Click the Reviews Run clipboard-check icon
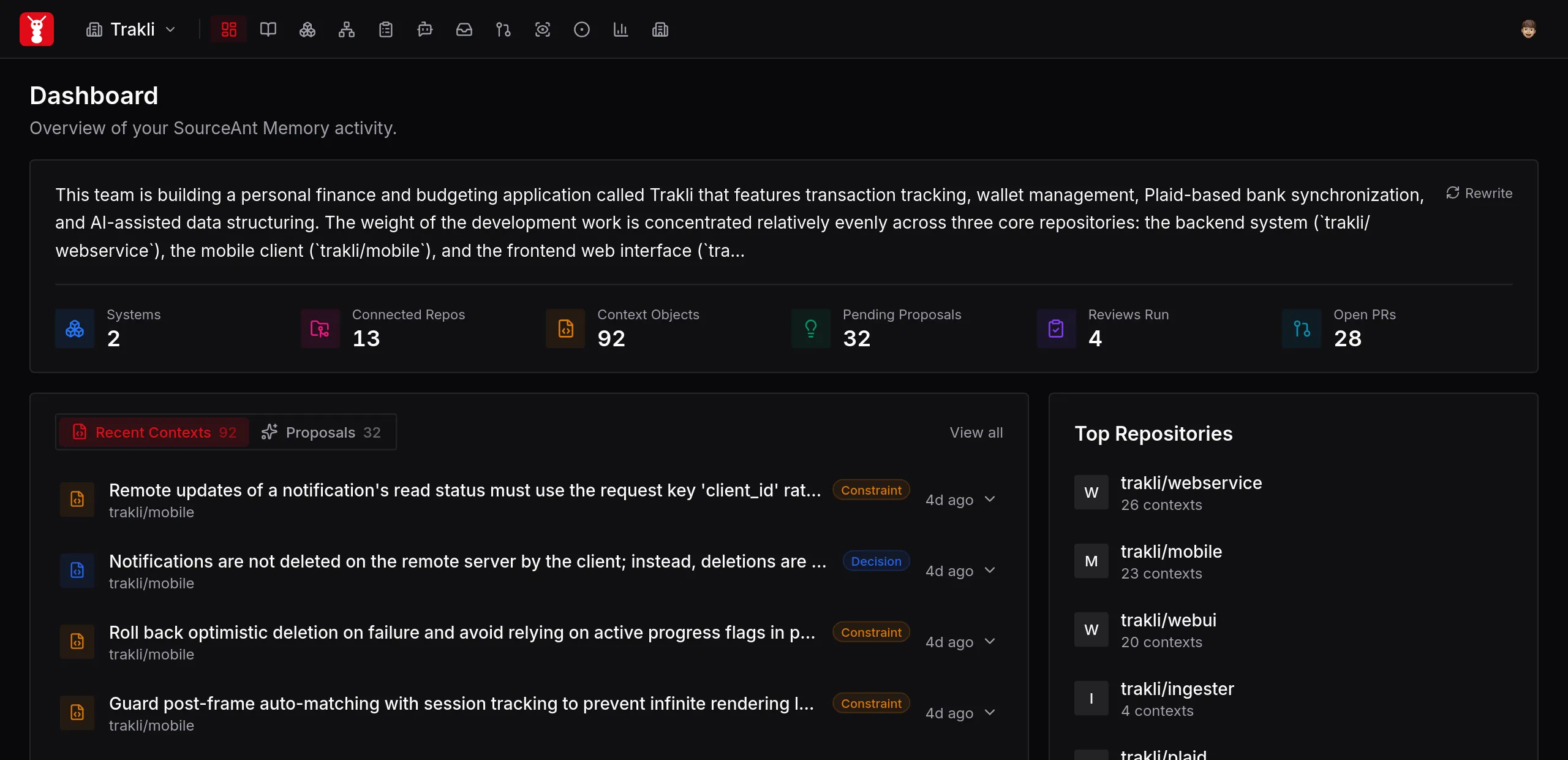The image size is (1568, 760). click(x=1056, y=329)
